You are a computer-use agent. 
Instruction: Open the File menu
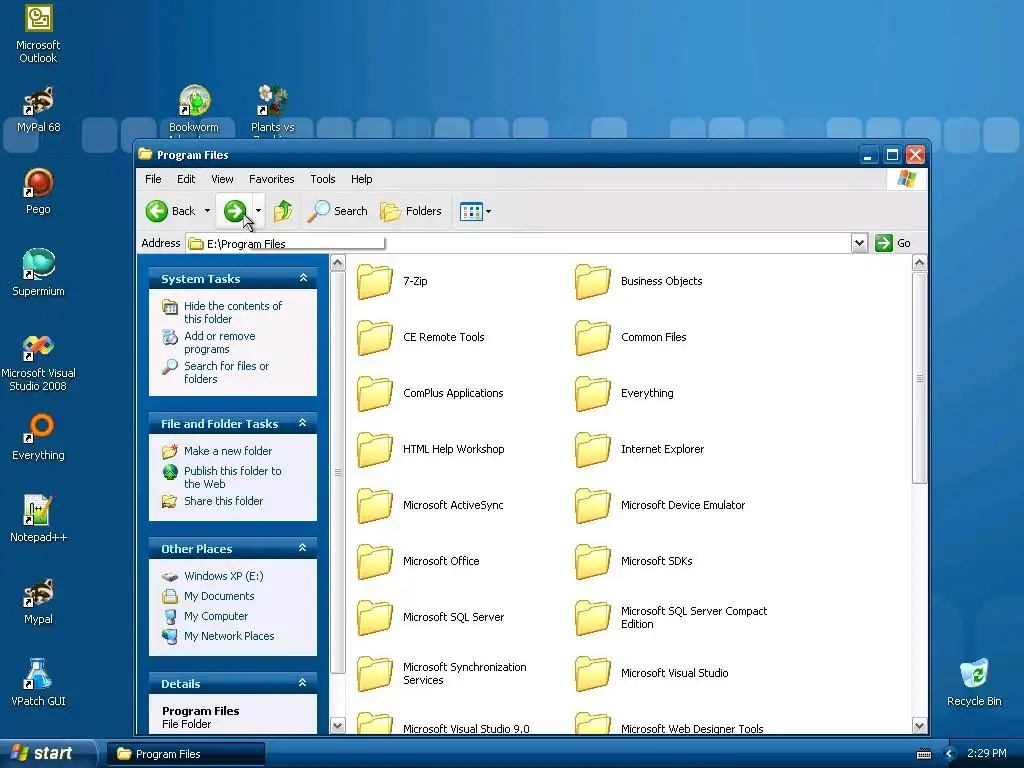pyautogui.click(x=153, y=179)
